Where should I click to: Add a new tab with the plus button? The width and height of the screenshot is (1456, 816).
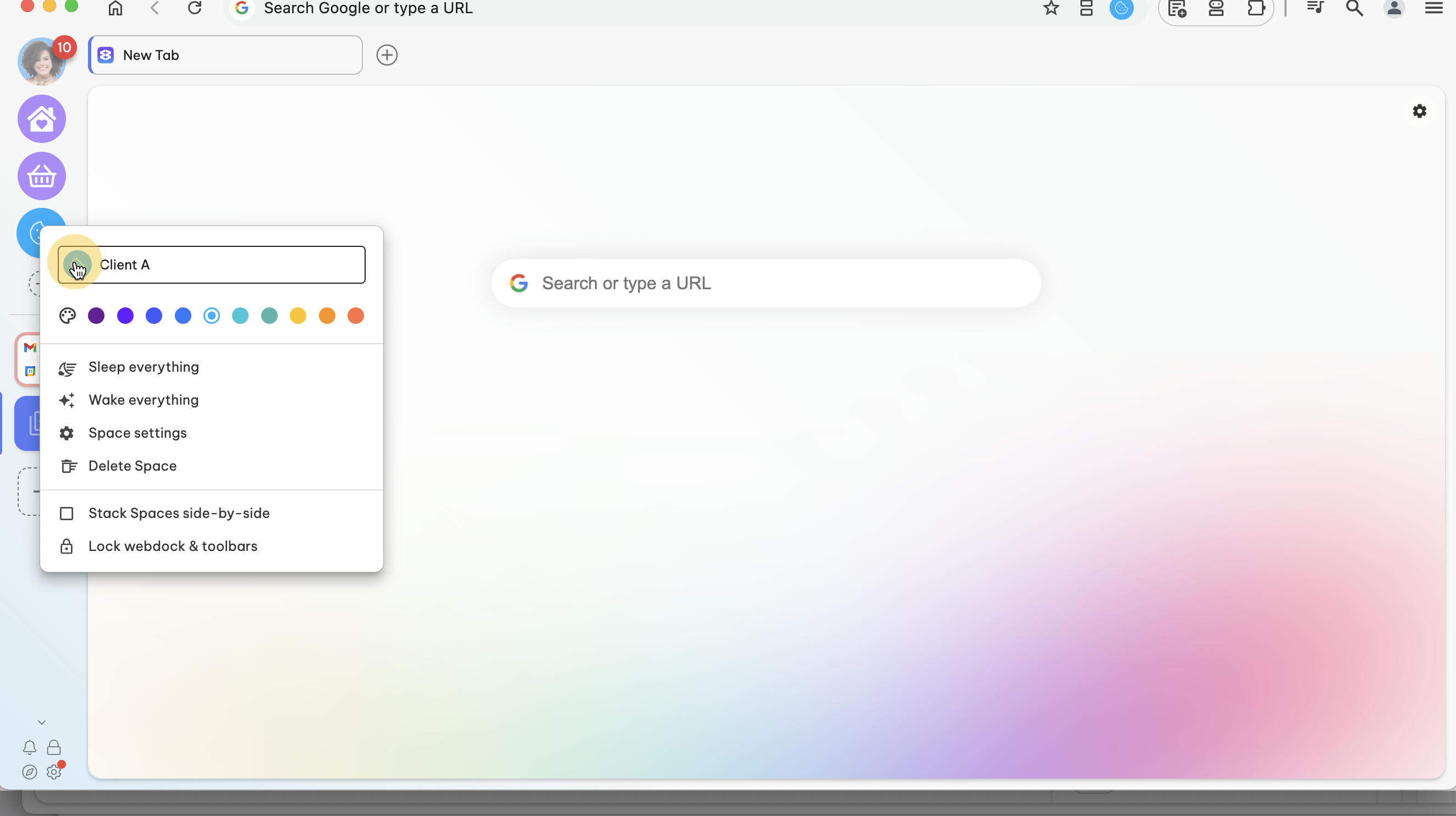[x=387, y=55]
